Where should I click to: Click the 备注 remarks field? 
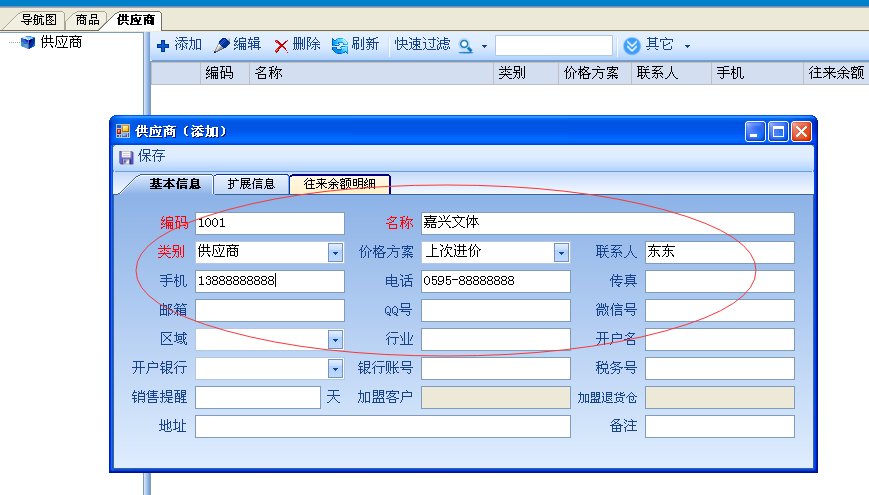720,426
